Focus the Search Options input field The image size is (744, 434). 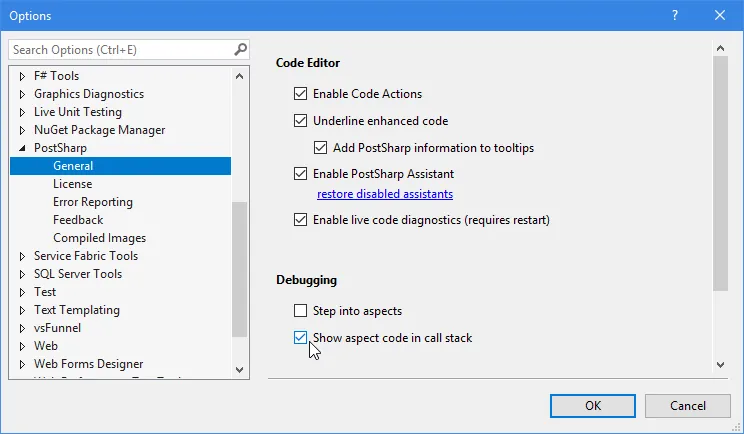122,49
